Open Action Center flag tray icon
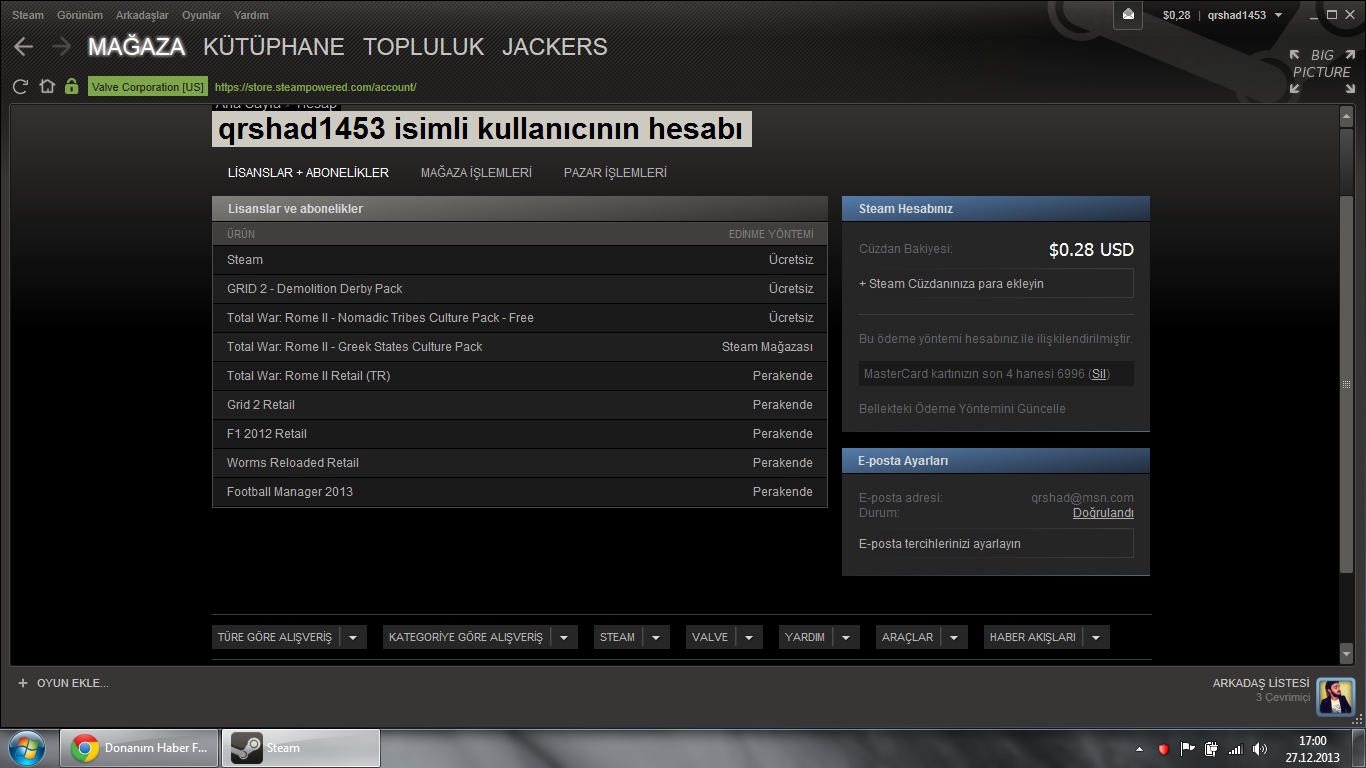The height and width of the screenshot is (768, 1366). click(1187, 749)
